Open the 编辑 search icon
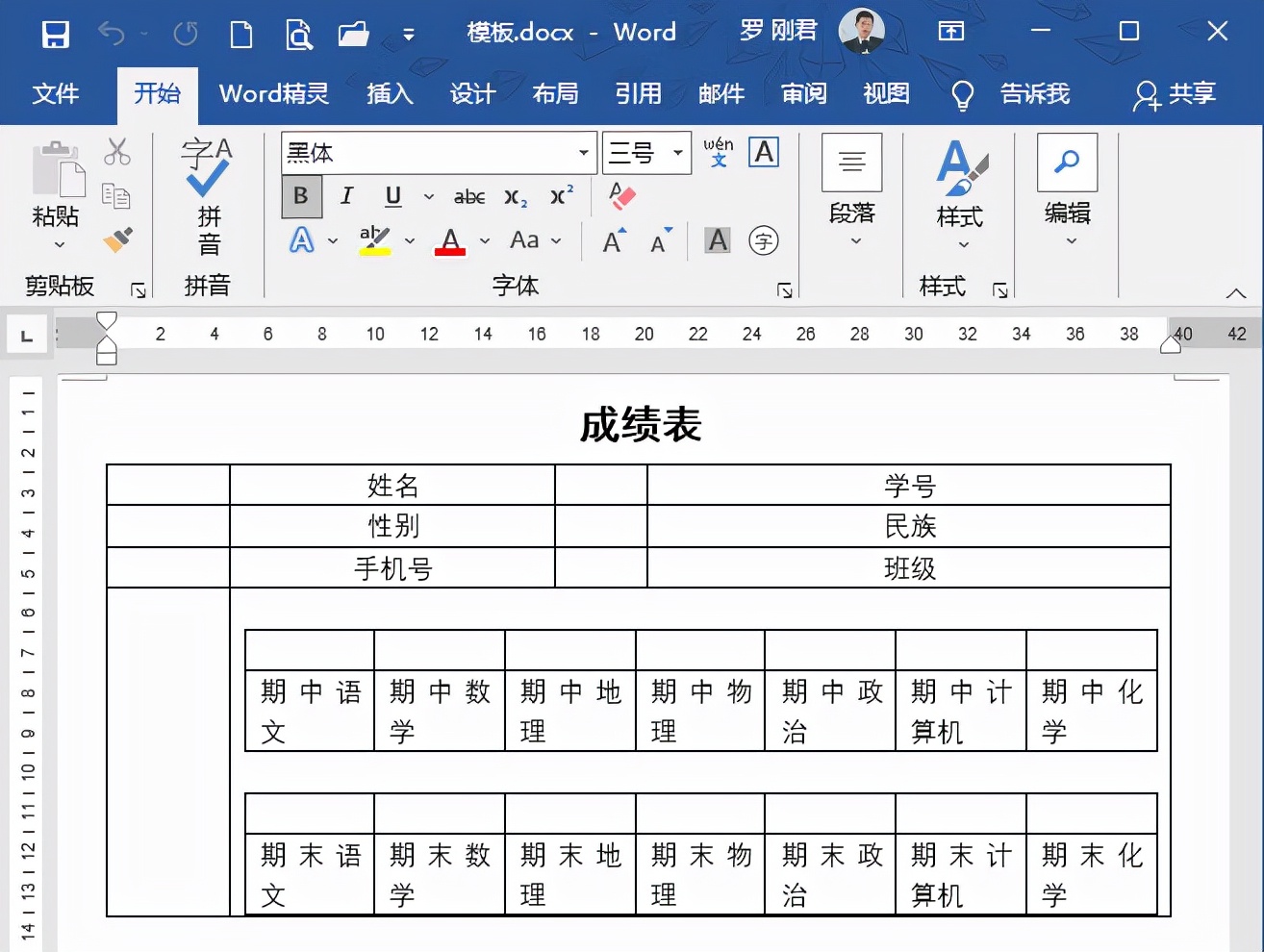Screen dimensions: 1264x952 click(1067, 163)
